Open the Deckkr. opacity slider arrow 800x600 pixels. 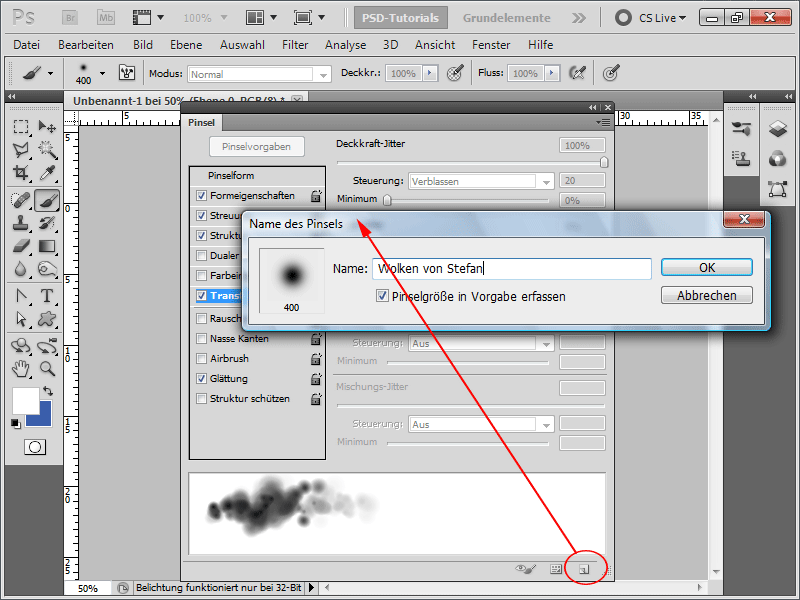point(430,73)
